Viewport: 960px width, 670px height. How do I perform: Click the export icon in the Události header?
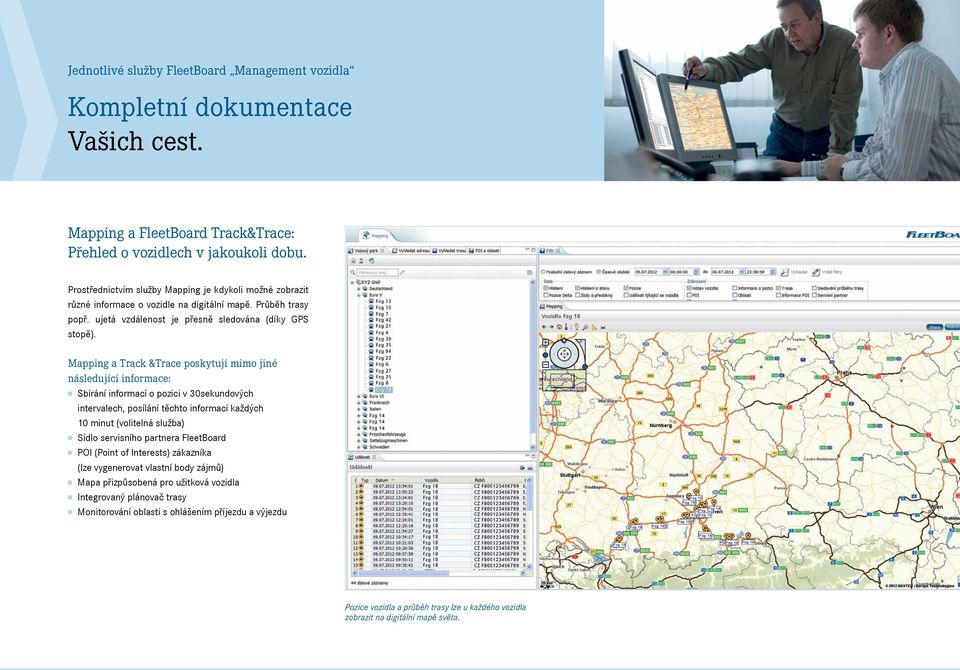coord(522,468)
